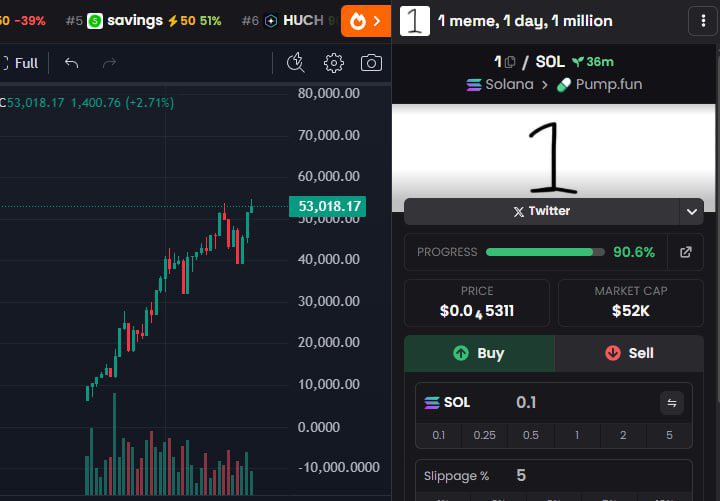This screenshot has width=720, height=501.
Task: Click the PRICE value box
Action: pos(477,303)
